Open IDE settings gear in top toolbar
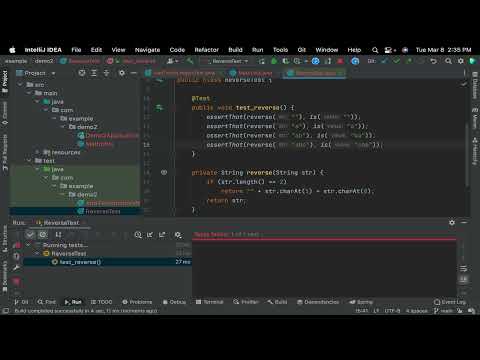This screenshot has width=480, height=360. click(x=461, y=61)
